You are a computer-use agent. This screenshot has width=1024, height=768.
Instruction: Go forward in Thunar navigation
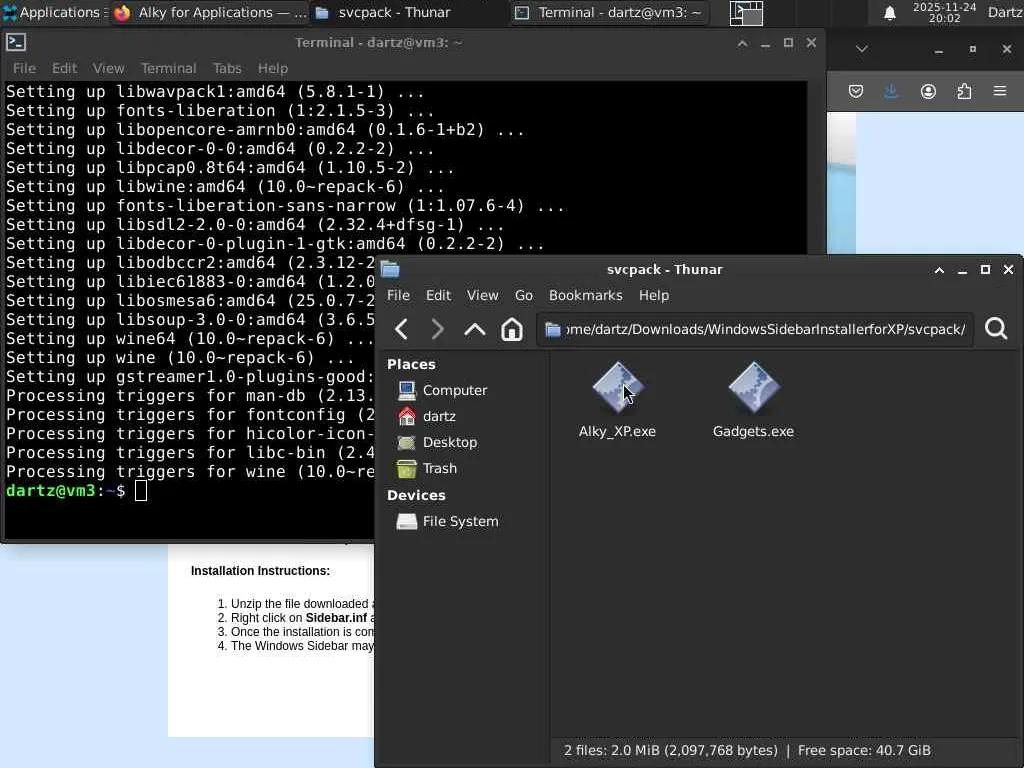(438, 329)
